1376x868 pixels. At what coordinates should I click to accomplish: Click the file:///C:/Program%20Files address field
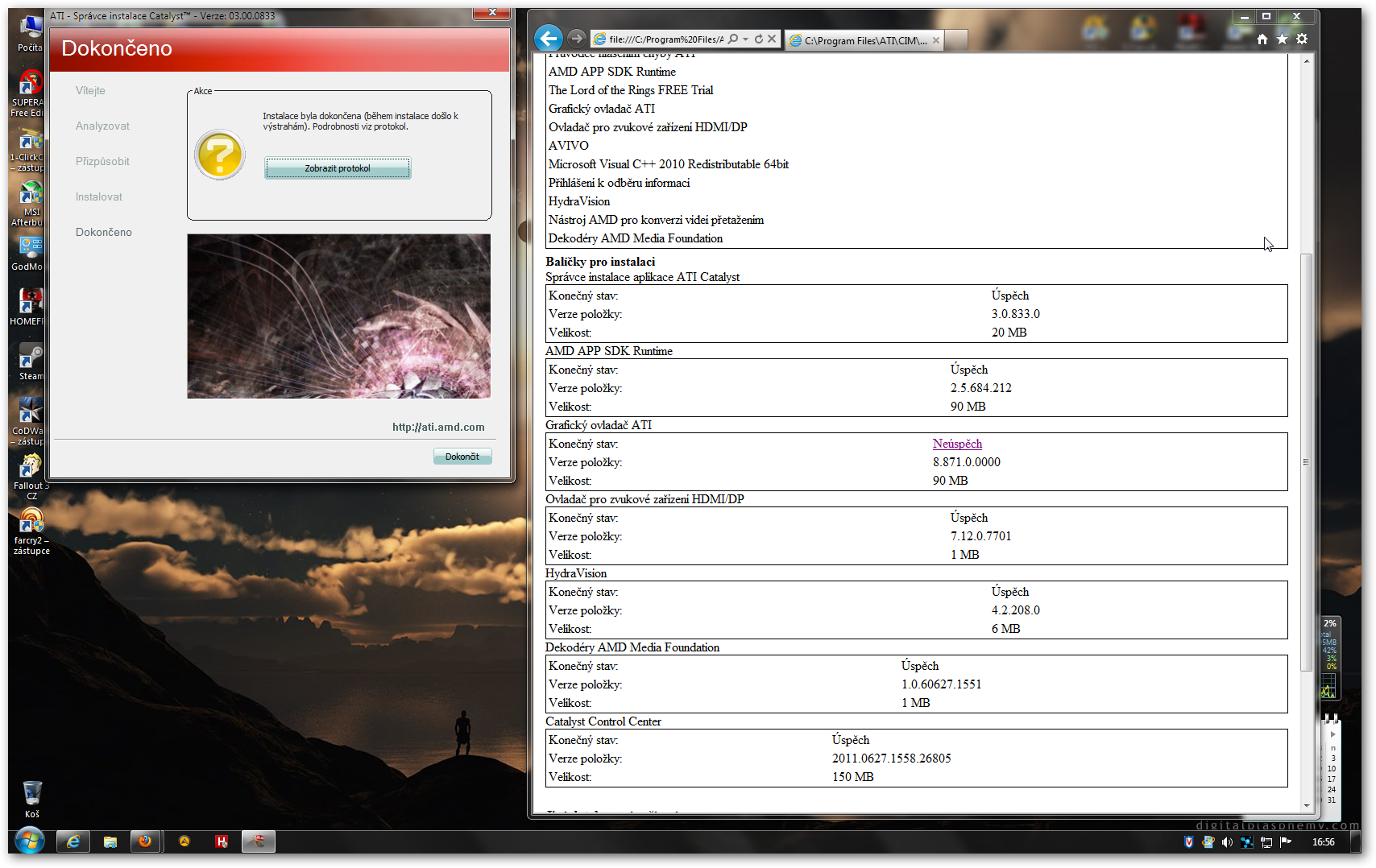coord(665,39)
